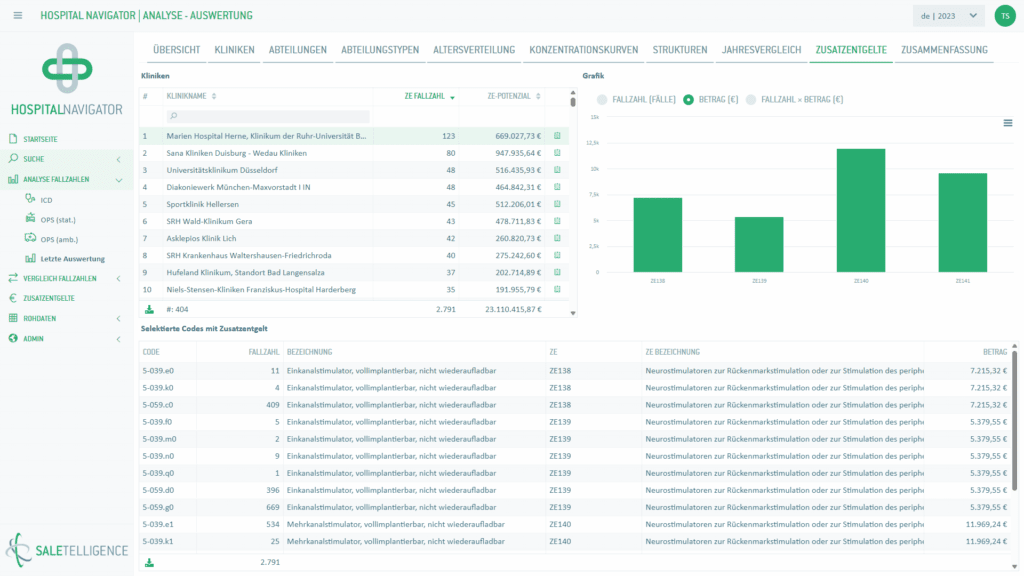
Task: Sort by ZE-Potenzial column arrows
Action: [538, 96]
